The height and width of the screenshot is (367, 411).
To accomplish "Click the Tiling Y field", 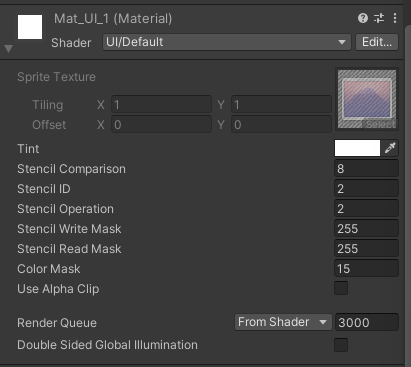I will tap(281, 105).
